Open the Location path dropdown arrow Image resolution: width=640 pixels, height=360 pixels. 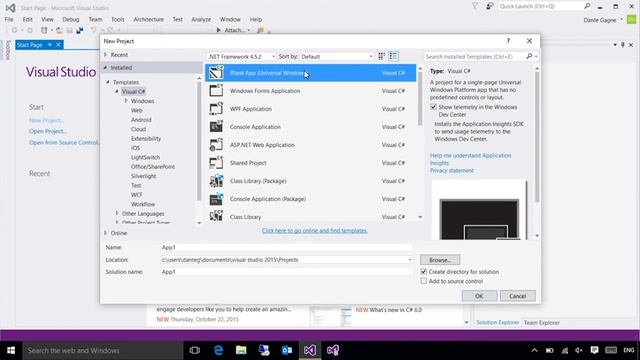point(409,260)
